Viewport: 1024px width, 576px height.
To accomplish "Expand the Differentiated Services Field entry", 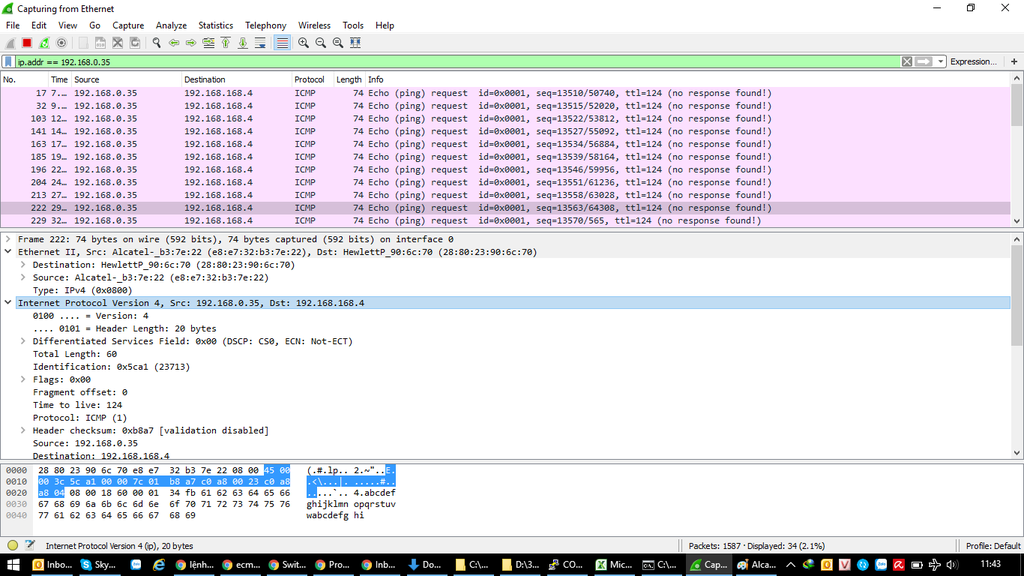I will pos(23,341).
